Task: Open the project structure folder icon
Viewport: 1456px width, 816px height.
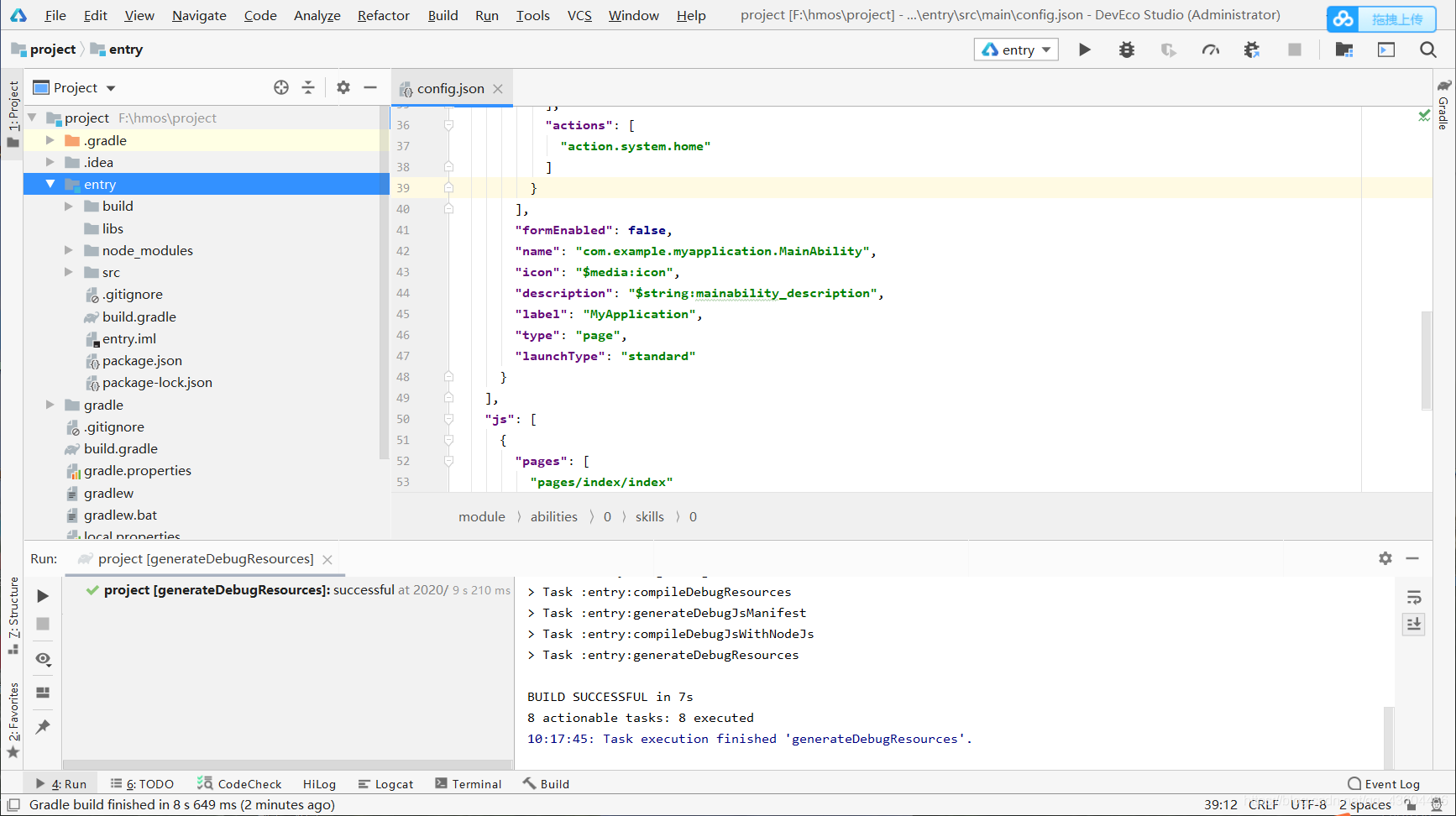Action: click(1343, 50)
